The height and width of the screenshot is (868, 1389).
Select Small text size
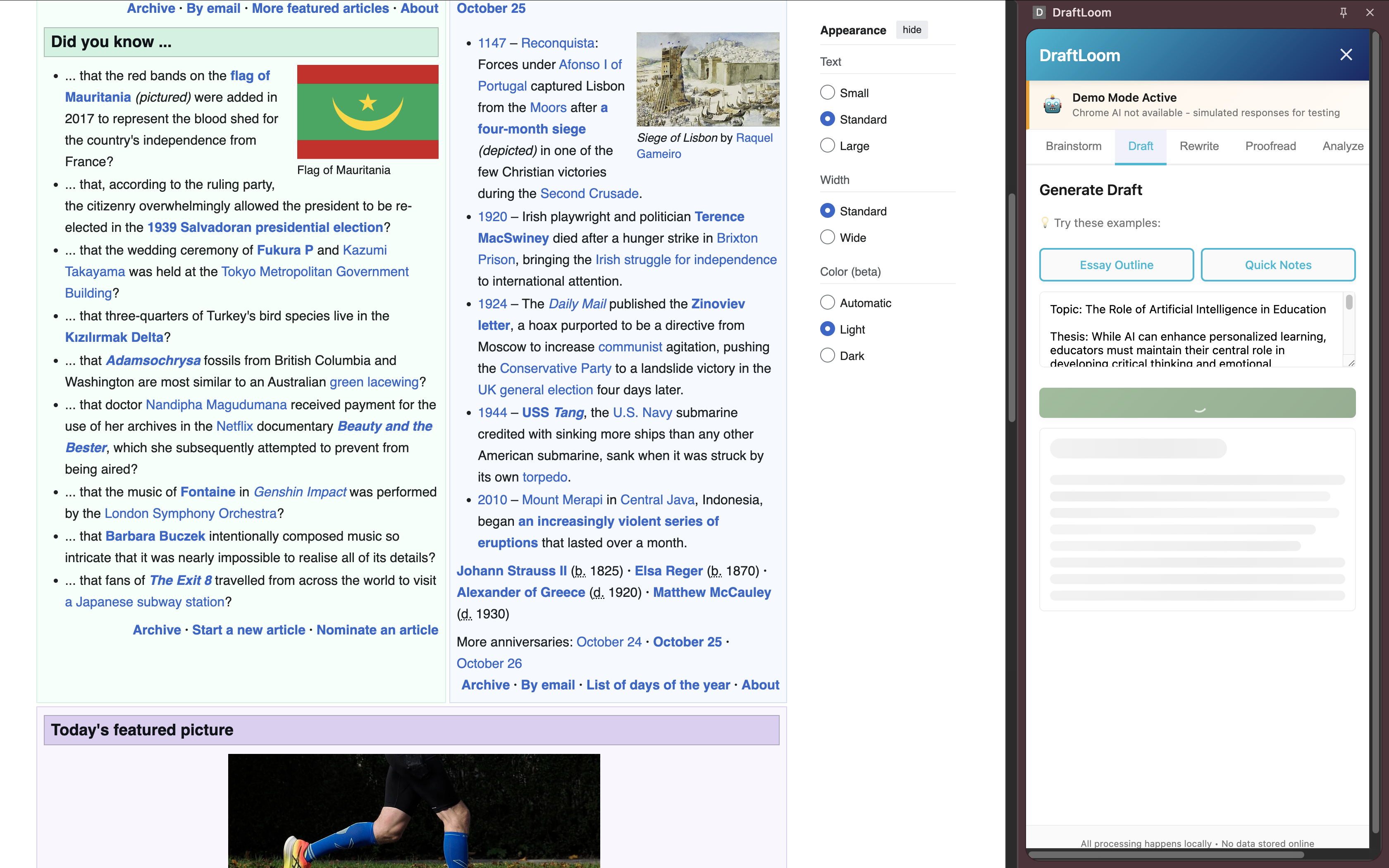point(827,93)
